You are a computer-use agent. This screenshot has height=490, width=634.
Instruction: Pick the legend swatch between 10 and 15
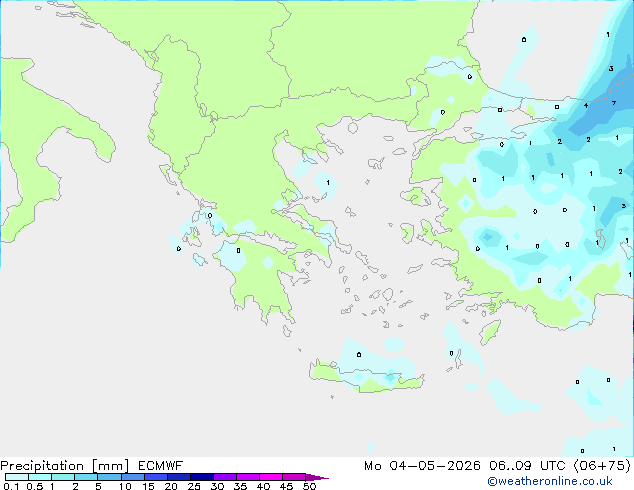(132, 477)
